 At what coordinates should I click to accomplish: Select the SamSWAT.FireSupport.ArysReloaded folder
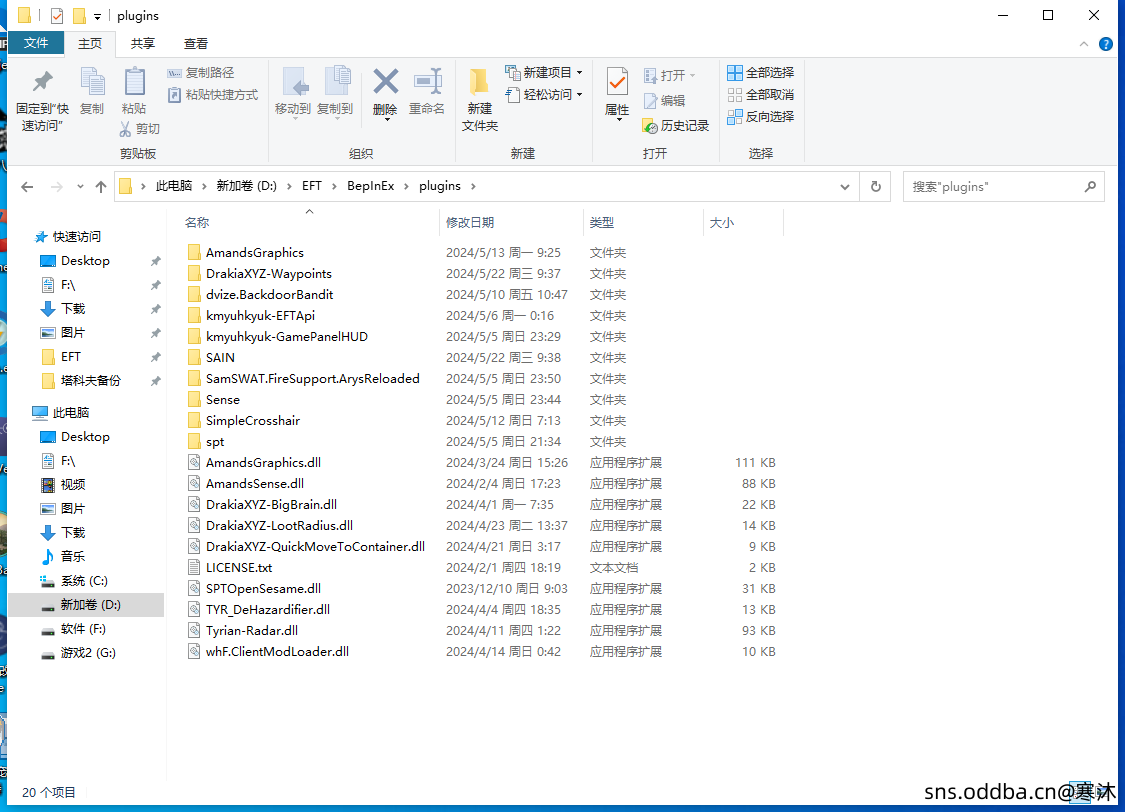coord(312,378)
